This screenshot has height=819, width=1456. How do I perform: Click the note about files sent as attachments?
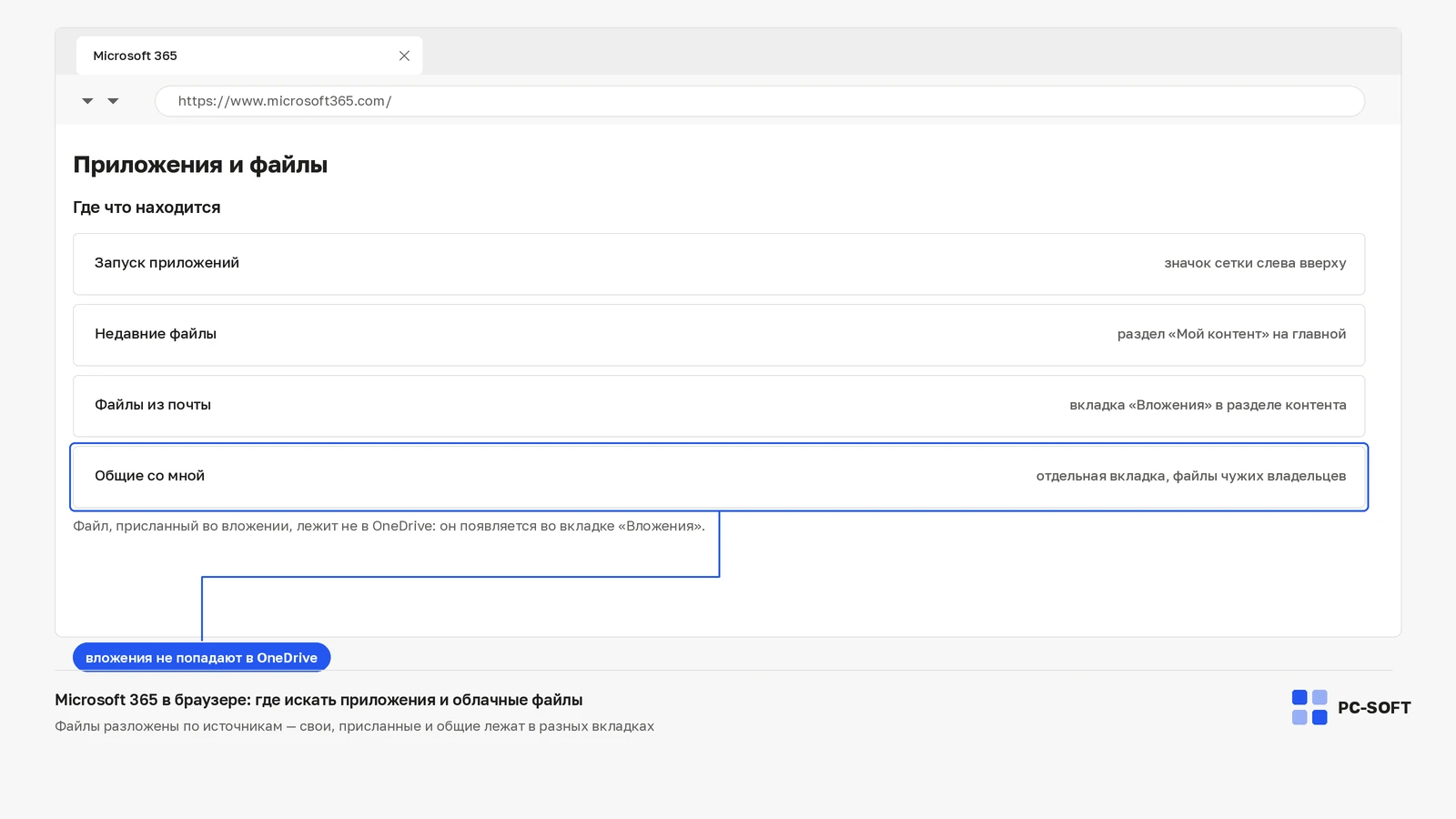[389, 526]
